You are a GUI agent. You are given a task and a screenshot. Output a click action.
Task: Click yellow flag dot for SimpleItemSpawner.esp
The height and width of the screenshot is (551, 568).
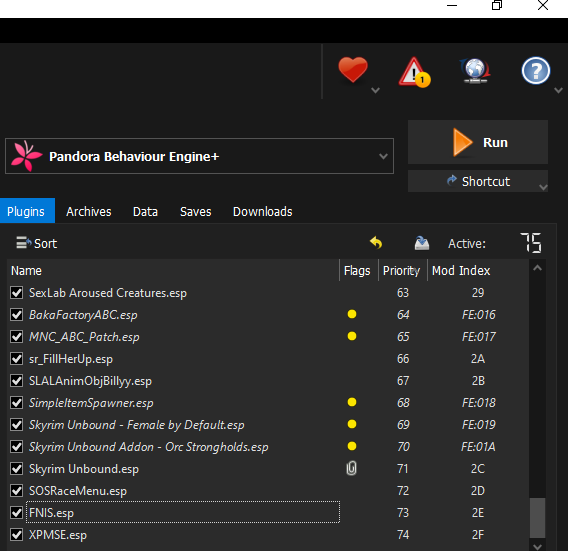(352, 402)
